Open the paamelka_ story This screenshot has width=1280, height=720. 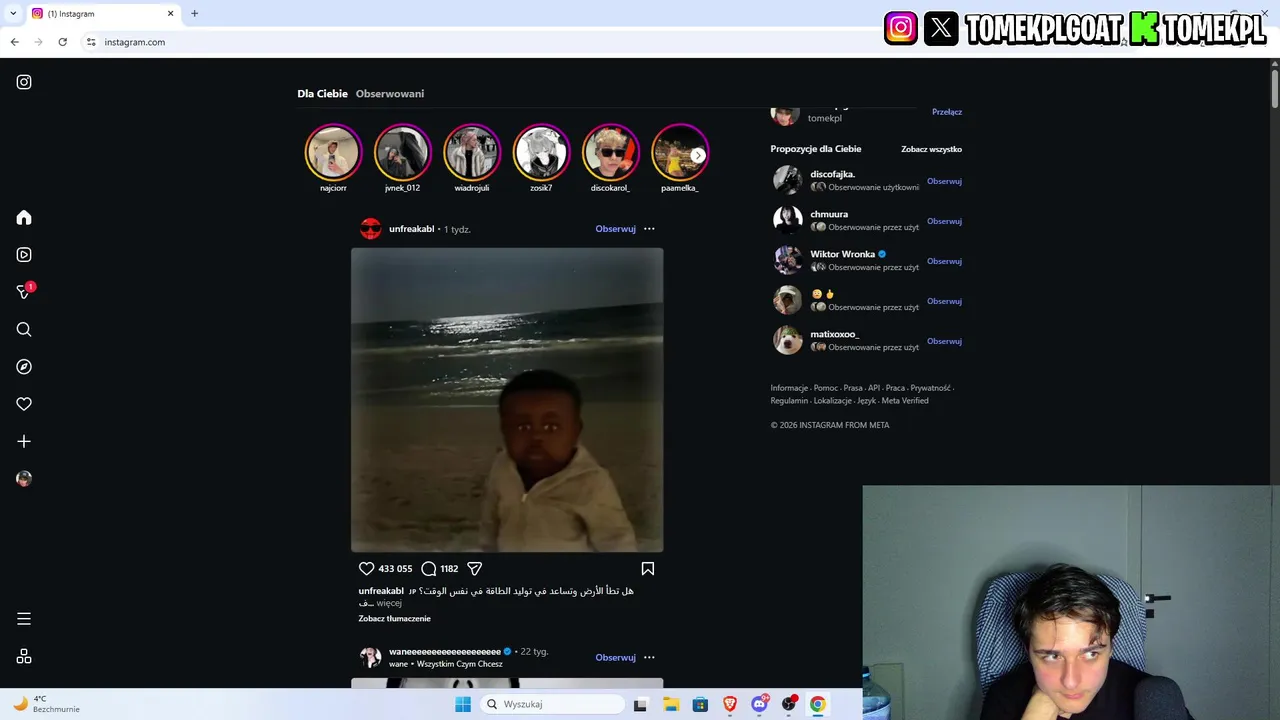[x=680, y=152]
